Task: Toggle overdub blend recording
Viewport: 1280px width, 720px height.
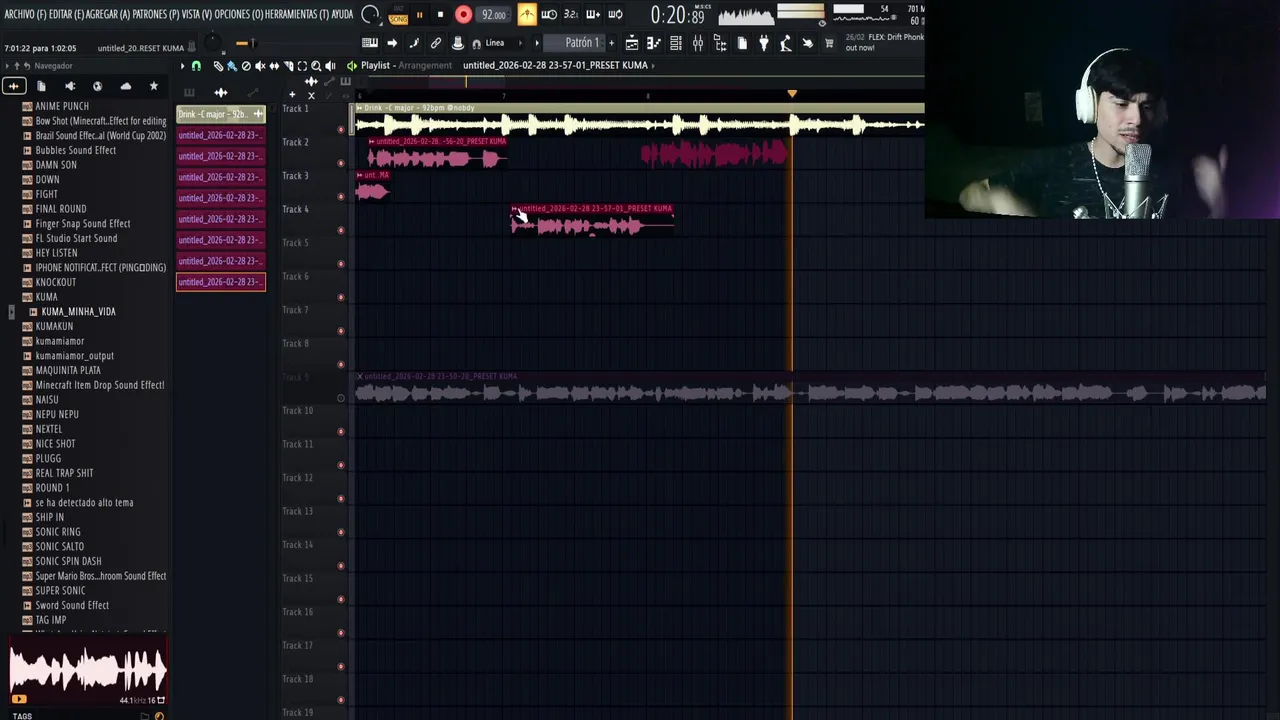Action: point(593,14)
